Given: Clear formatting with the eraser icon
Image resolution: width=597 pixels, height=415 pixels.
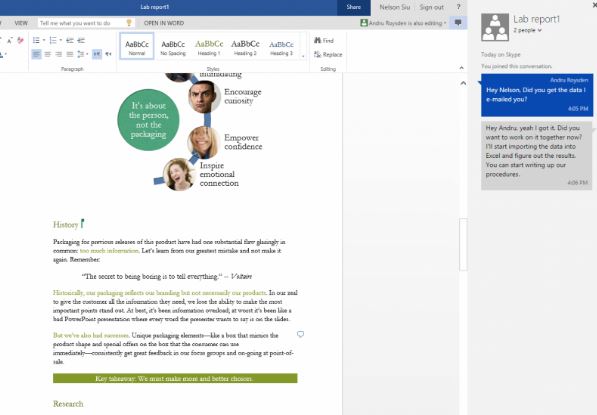Looking at the screenshot, I should 21,40.
